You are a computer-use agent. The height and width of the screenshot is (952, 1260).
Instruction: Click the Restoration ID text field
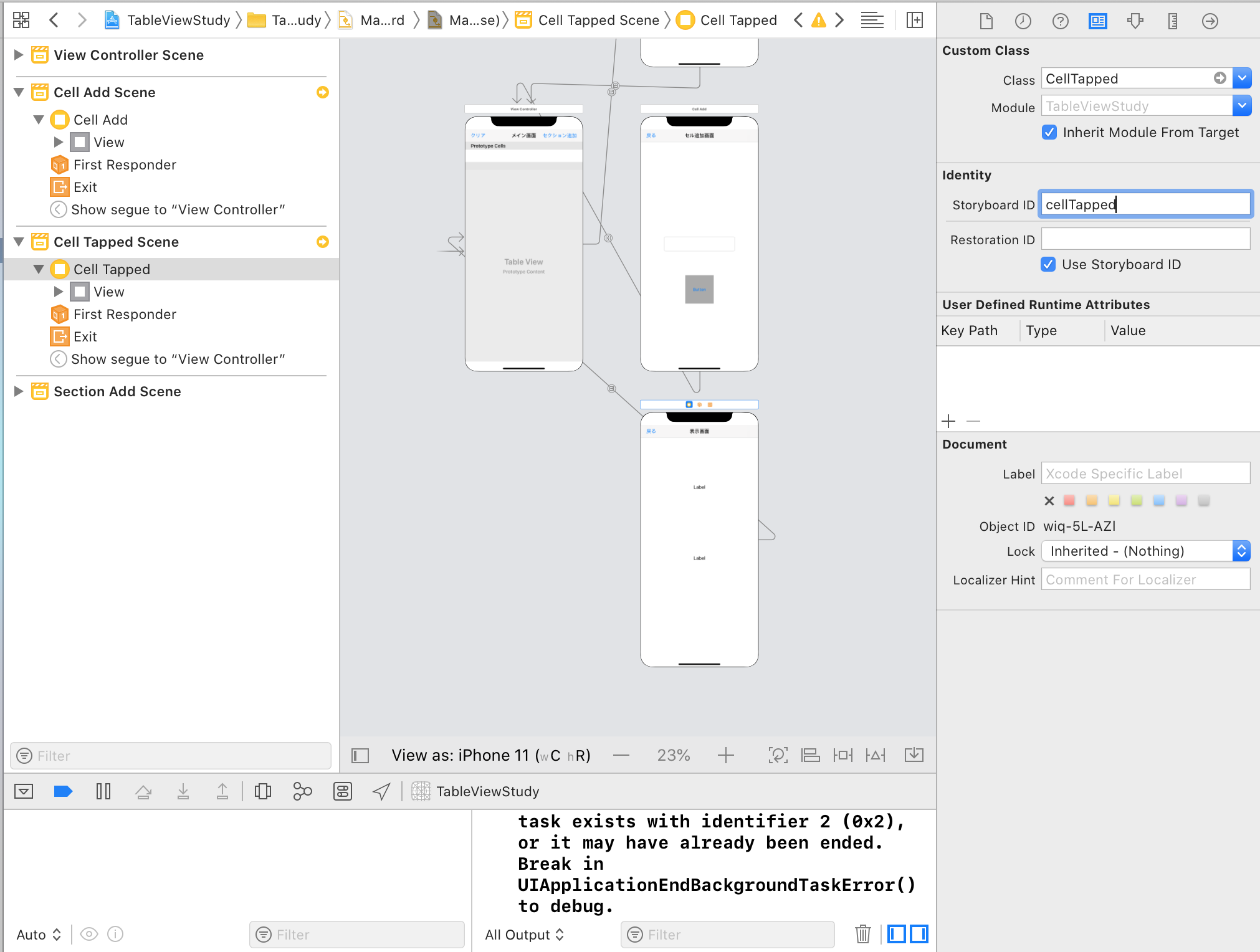(x=1145, y=239)
